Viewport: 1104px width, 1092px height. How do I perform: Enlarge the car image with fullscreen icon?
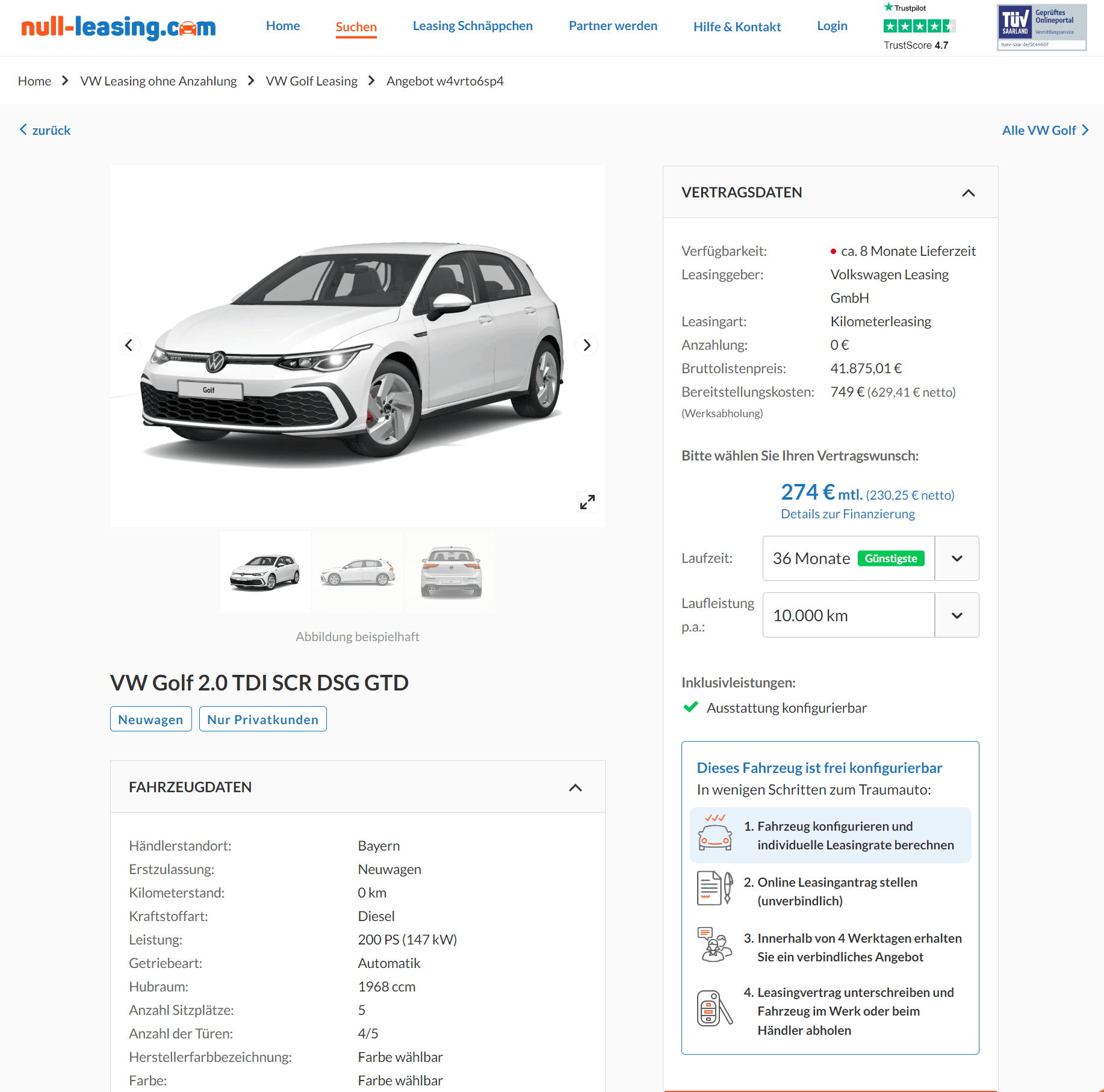(x=588, y=502)
